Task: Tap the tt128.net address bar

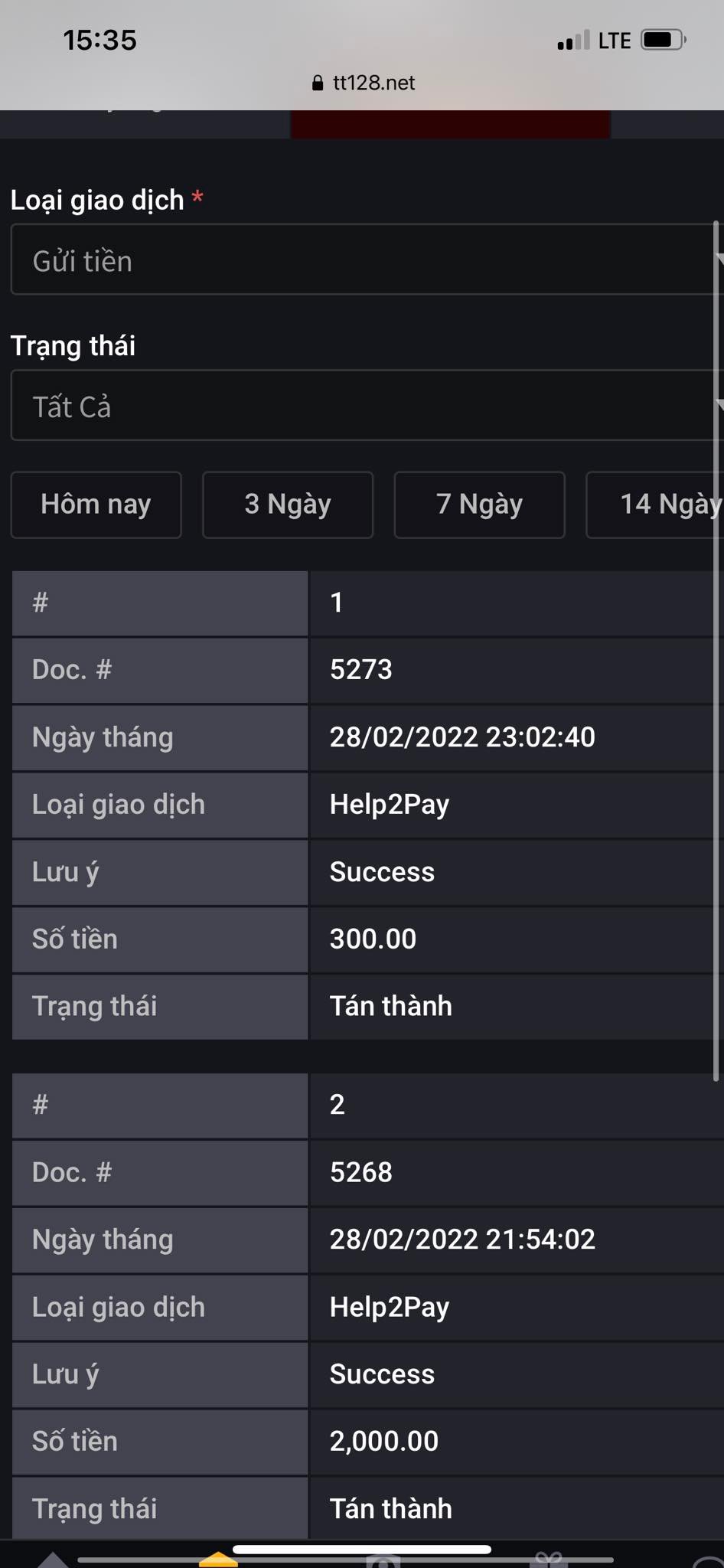Action: point(374,82)
